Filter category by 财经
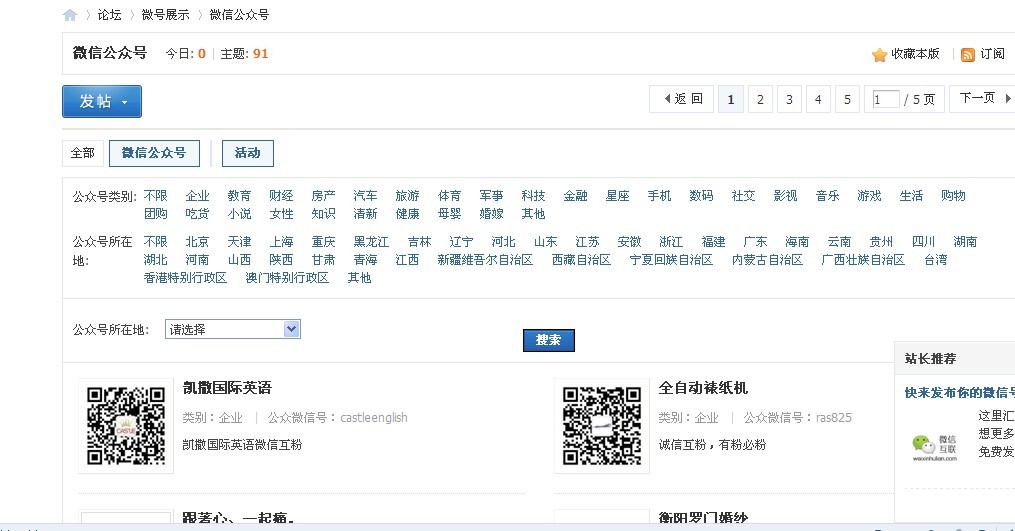This screenshot has width=1015, height=531. [282, 196]
